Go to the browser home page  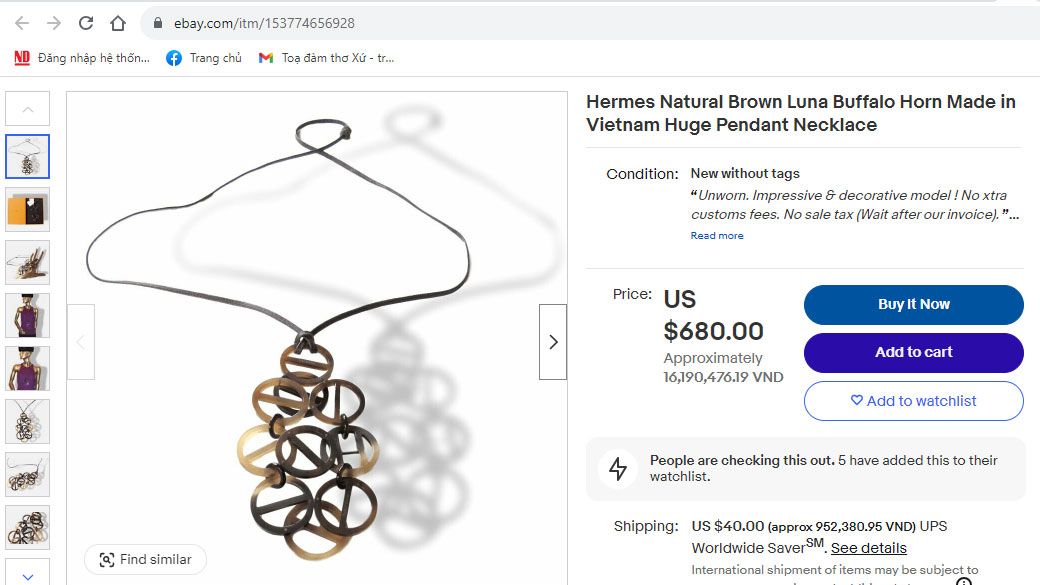tap(118, 23)
